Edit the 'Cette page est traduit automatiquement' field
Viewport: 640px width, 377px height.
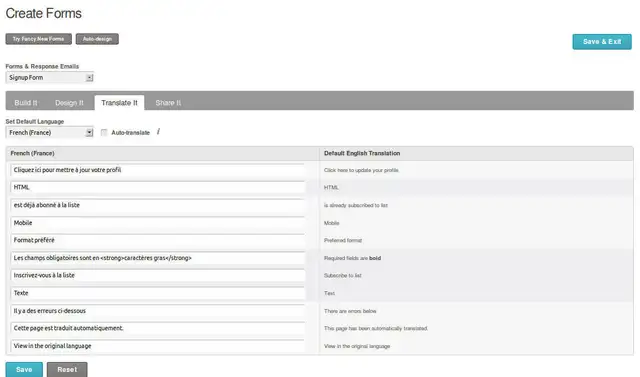[x=158, y=328]
